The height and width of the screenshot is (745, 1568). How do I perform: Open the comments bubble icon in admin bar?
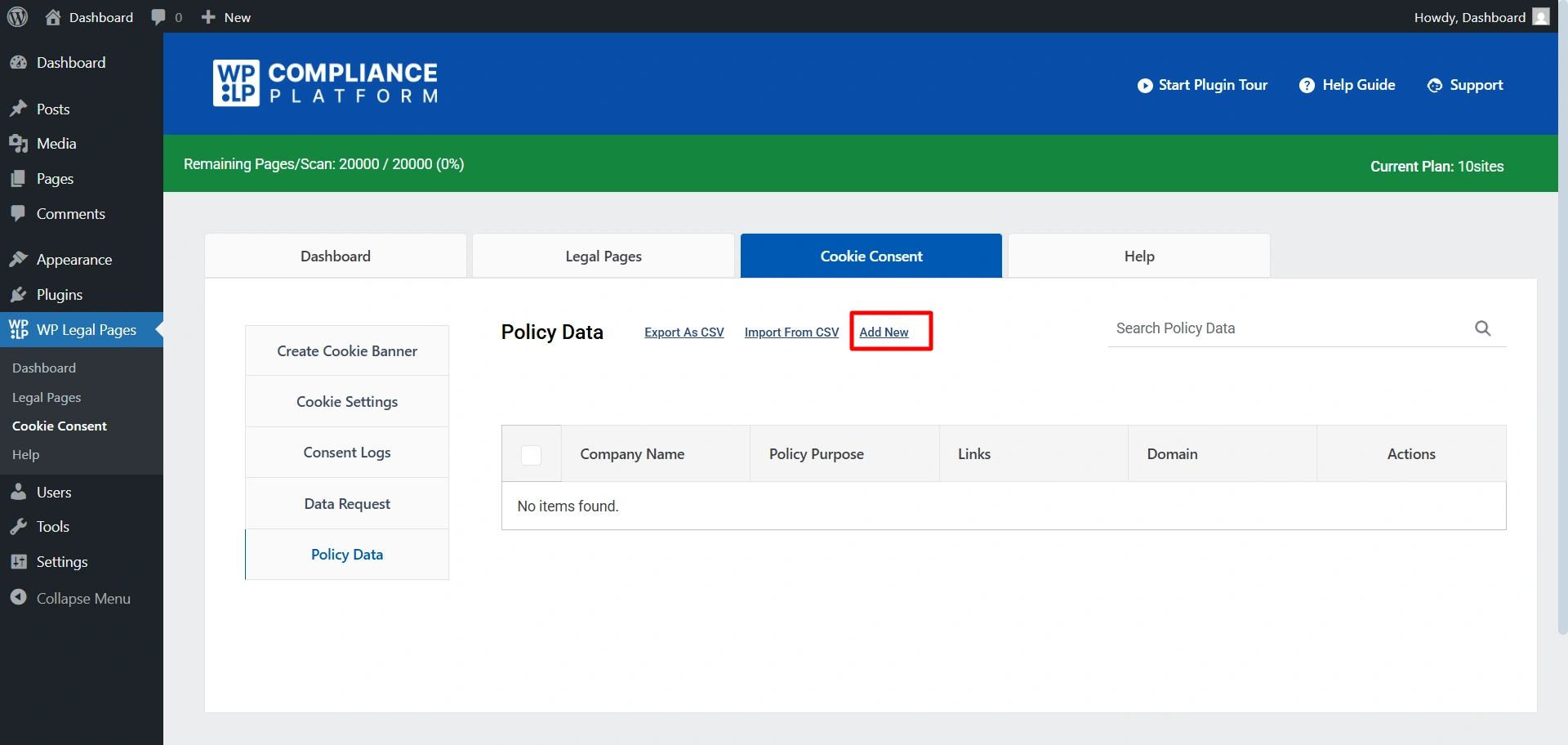[160, 16]
